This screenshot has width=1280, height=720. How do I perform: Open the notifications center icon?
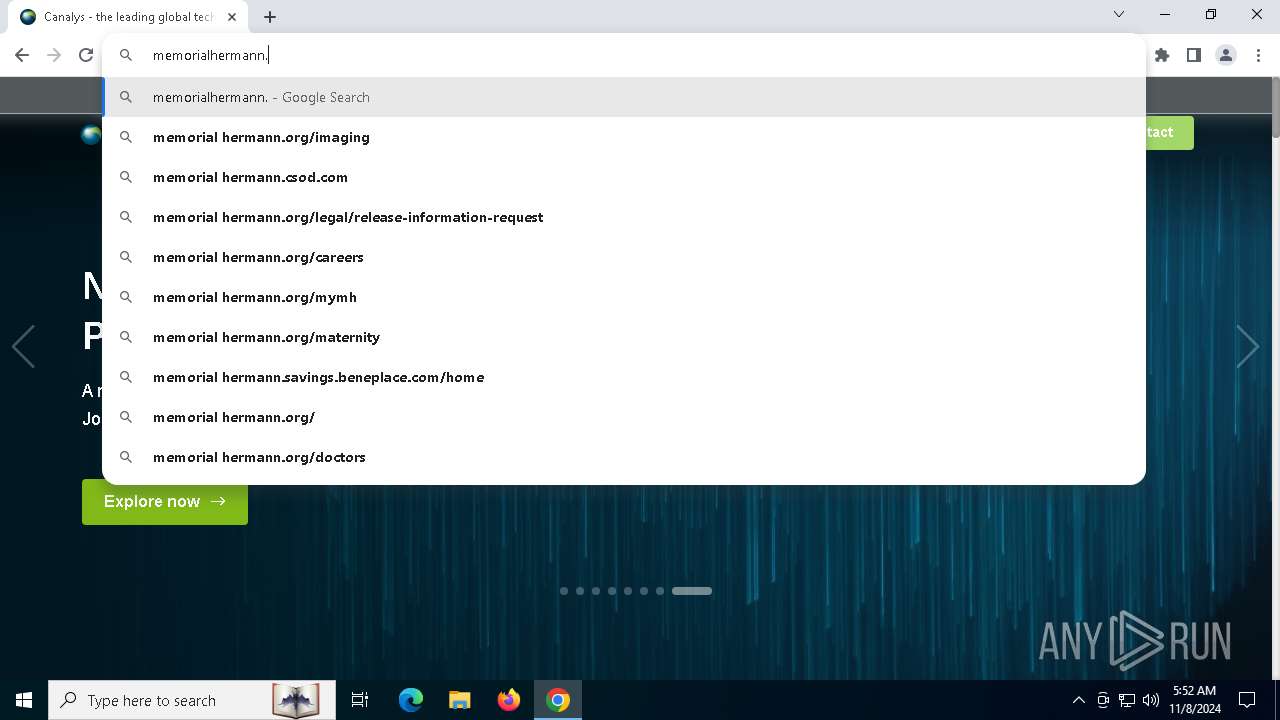coord(1247,700)
